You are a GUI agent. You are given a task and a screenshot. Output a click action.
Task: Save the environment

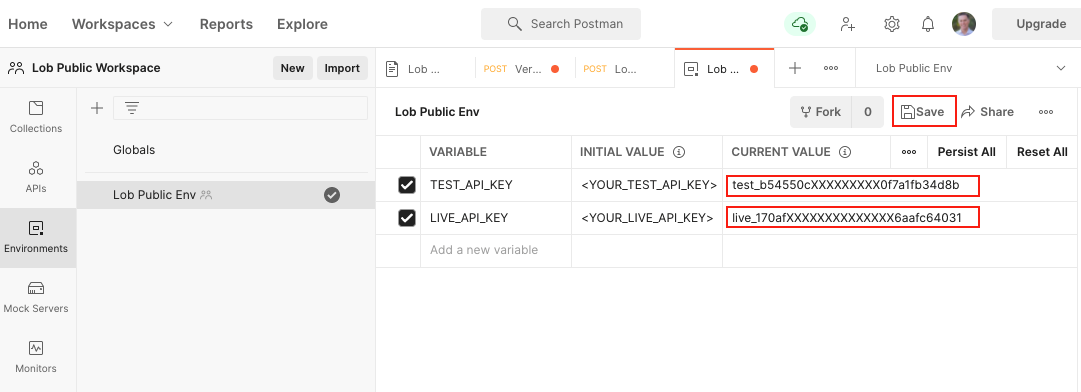click(924, 112)
